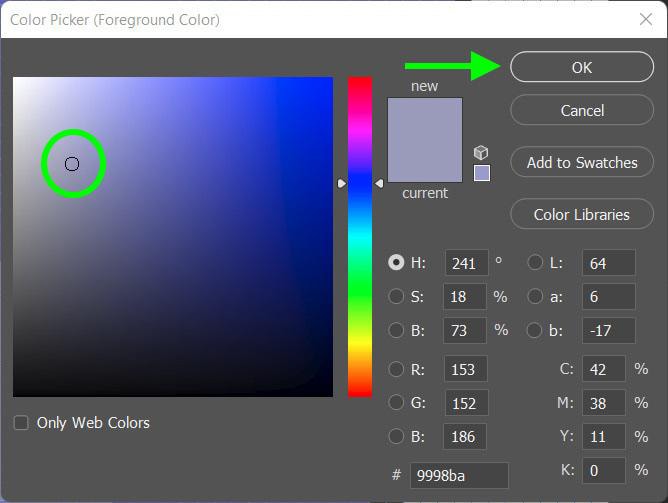Select the Lab b radio button
Screen dimensions: 668x503
pos(535,330)
